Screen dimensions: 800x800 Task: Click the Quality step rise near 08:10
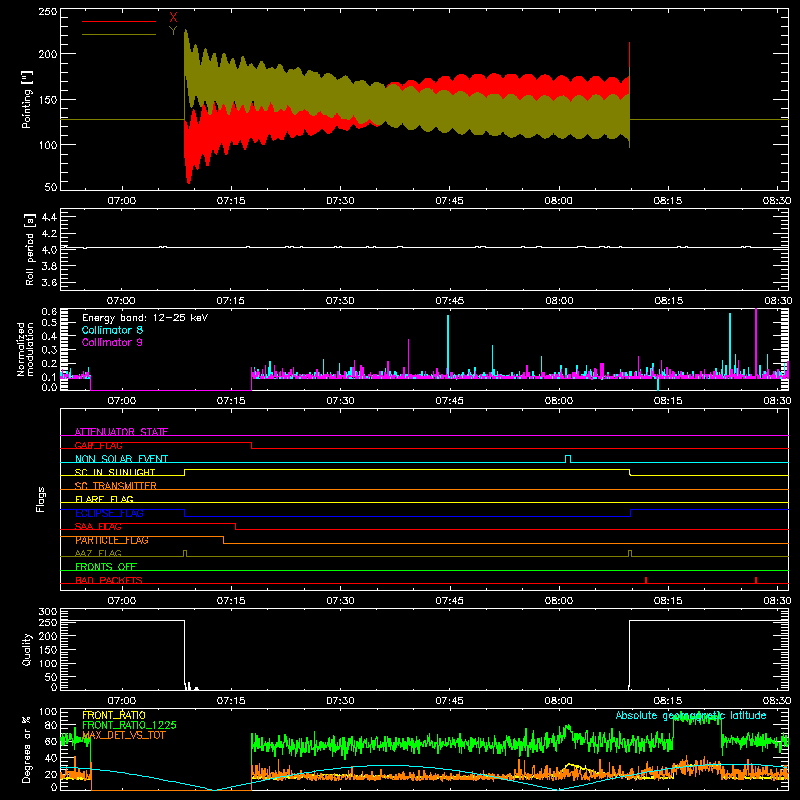pos(630,655)
